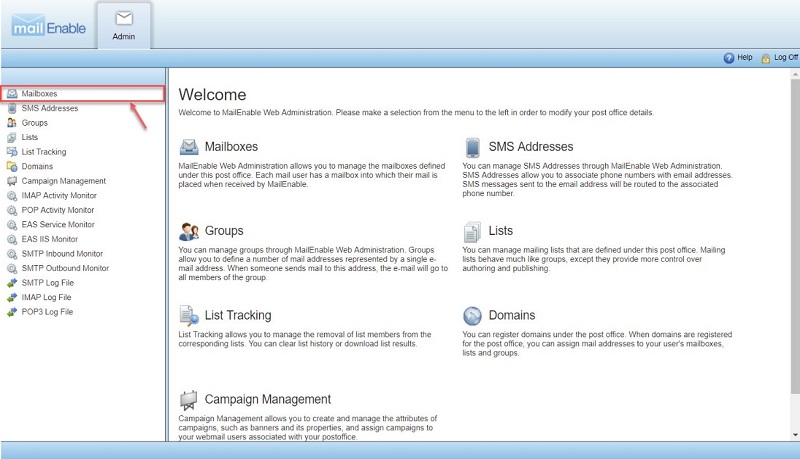This screenshot has width=800, height=459.
Task: Click the Campaign Management heading on Welcome page
Action: click(267, 399)
